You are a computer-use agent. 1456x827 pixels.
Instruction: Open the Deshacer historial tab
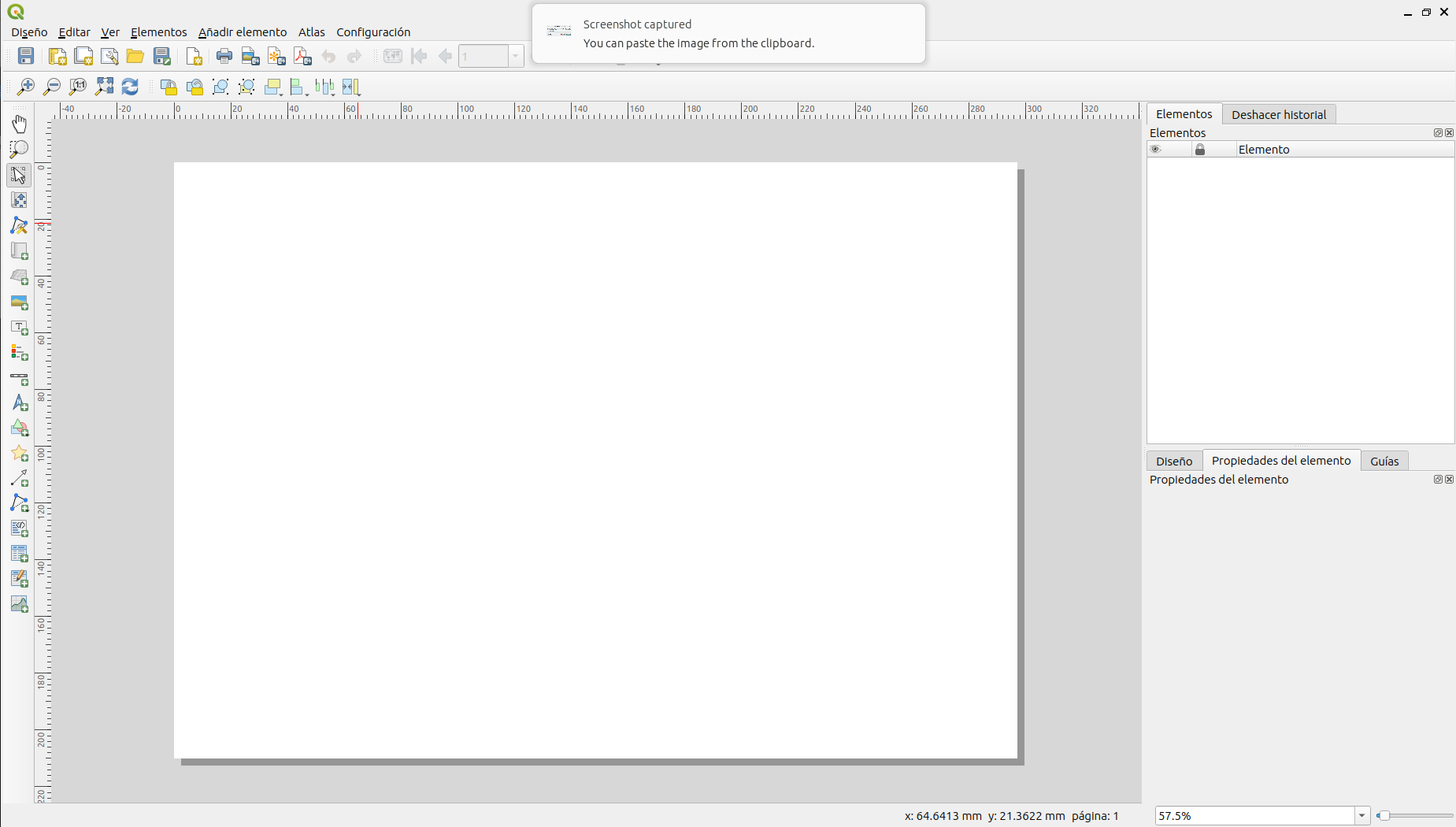1278,115
